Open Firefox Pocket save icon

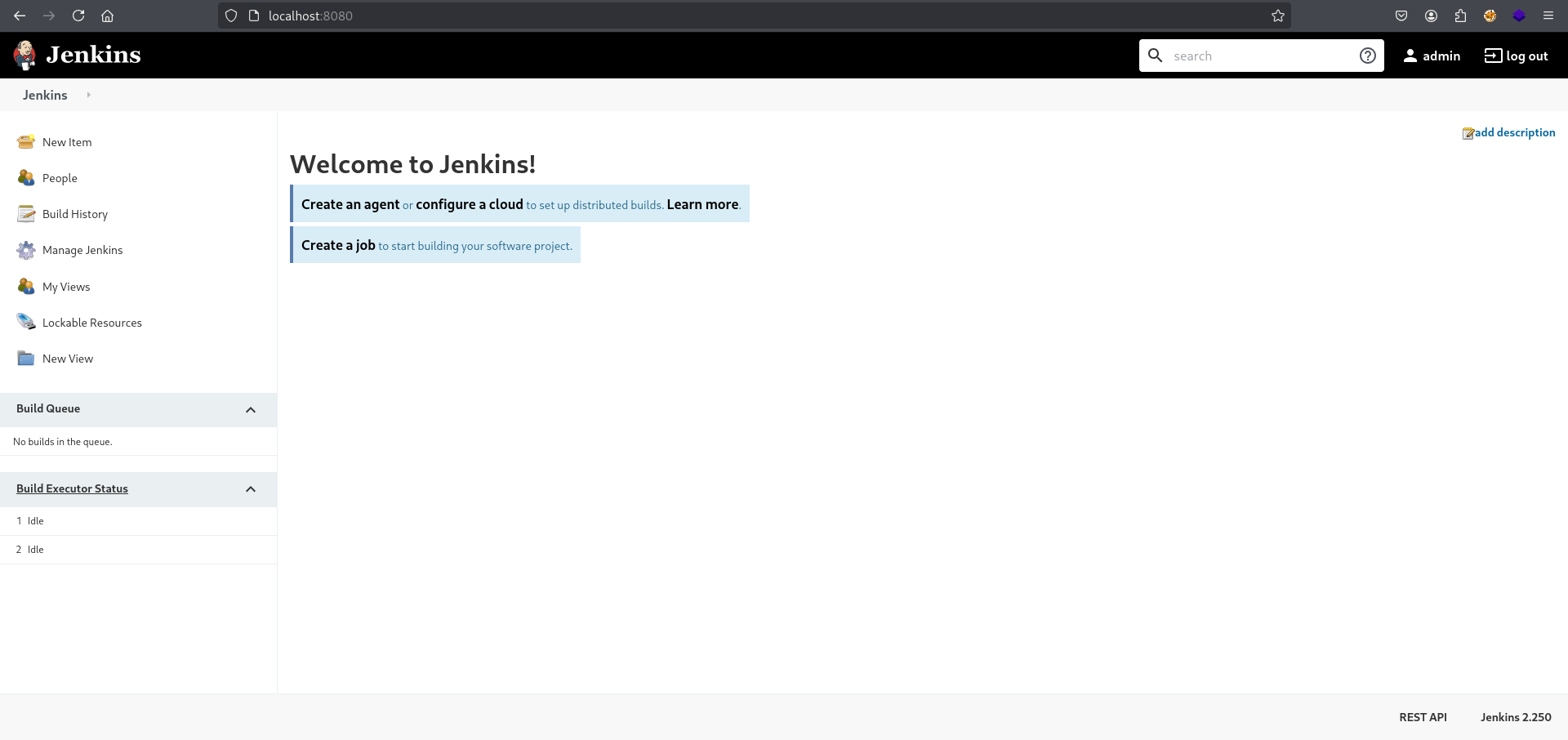pos(1401,16)
